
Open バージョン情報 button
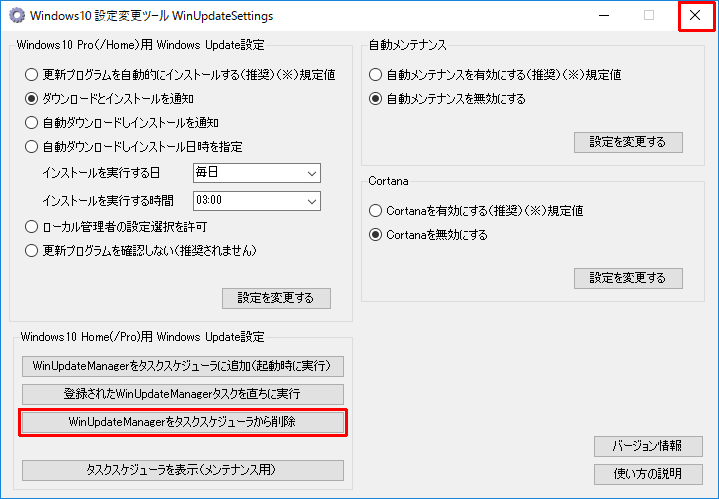648,446
